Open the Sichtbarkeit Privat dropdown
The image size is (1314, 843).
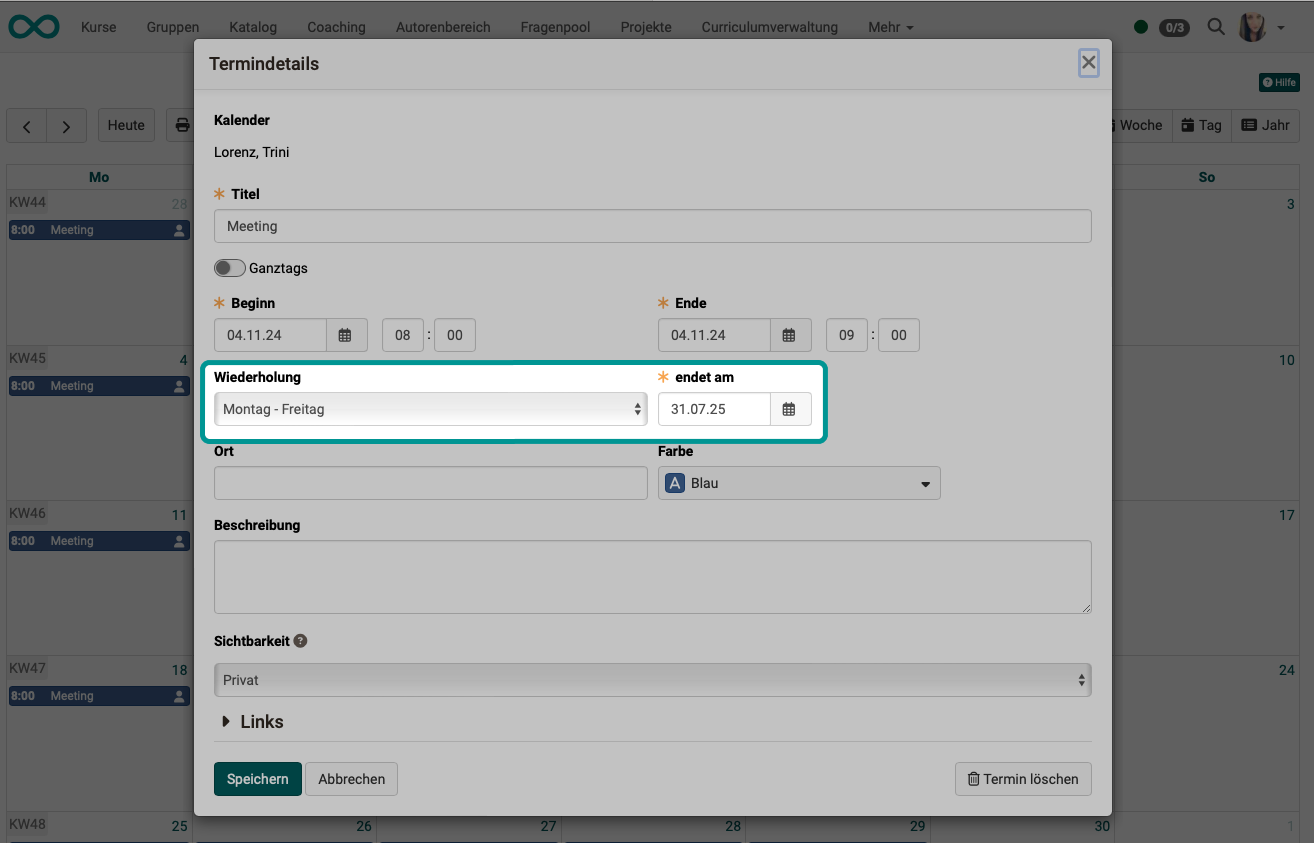click(652, 680)
